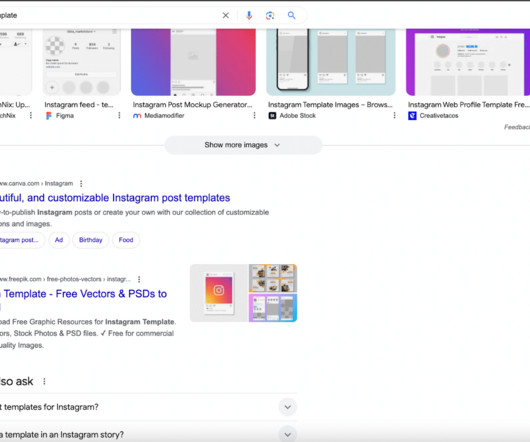Open the Creativetacos source icon
The width and height of the screenshot is (530, 442).
tap(412, 116)
